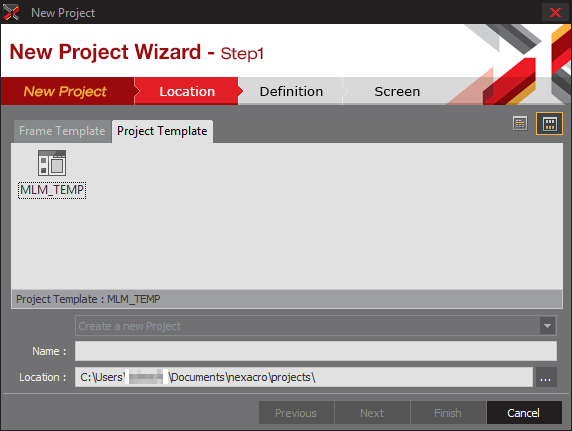Screen dimensions: 572x431
Task: Cancel the New Project wizard
Action: pos(524,413)
